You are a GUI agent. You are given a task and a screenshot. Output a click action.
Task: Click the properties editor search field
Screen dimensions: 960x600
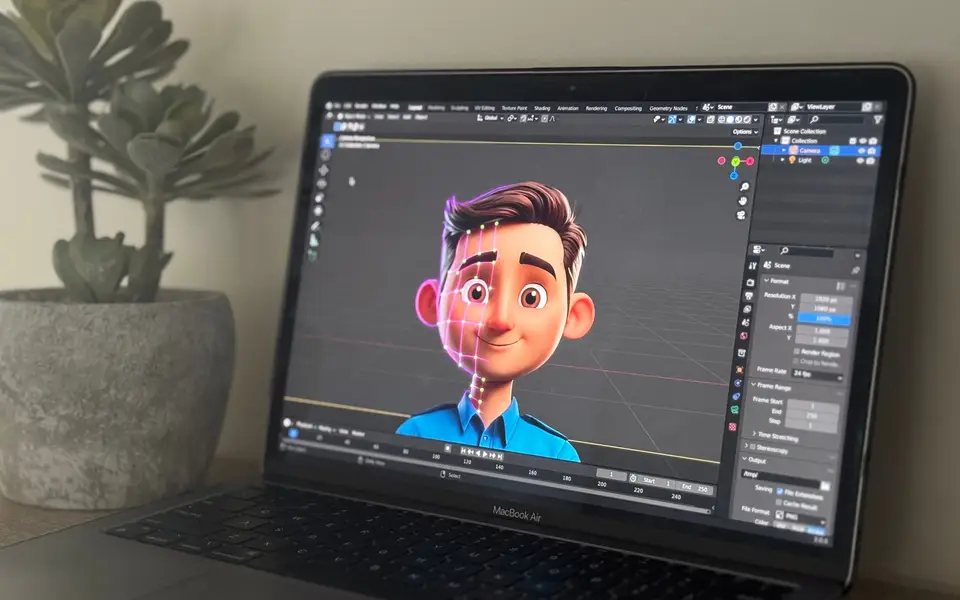(x=805, y=251)
